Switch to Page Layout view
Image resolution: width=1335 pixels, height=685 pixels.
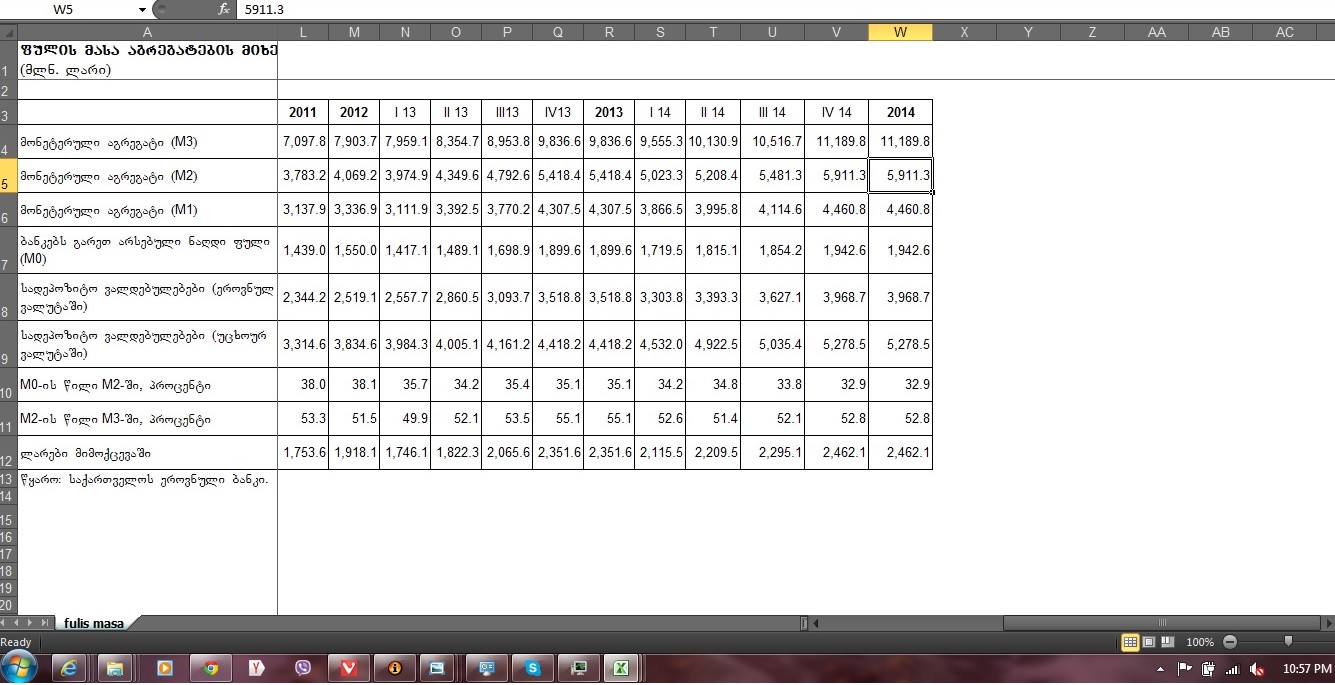point(1149,642)
